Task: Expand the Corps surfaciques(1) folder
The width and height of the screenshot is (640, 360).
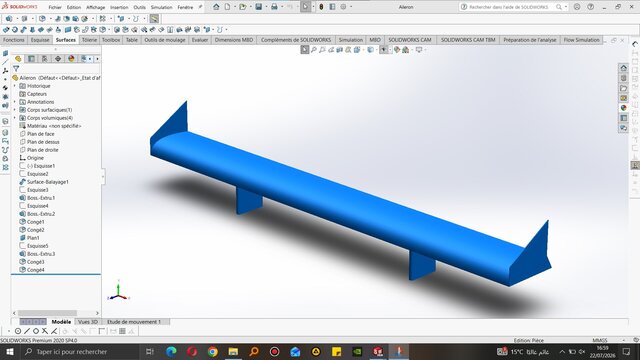Action: pos(15,110)
